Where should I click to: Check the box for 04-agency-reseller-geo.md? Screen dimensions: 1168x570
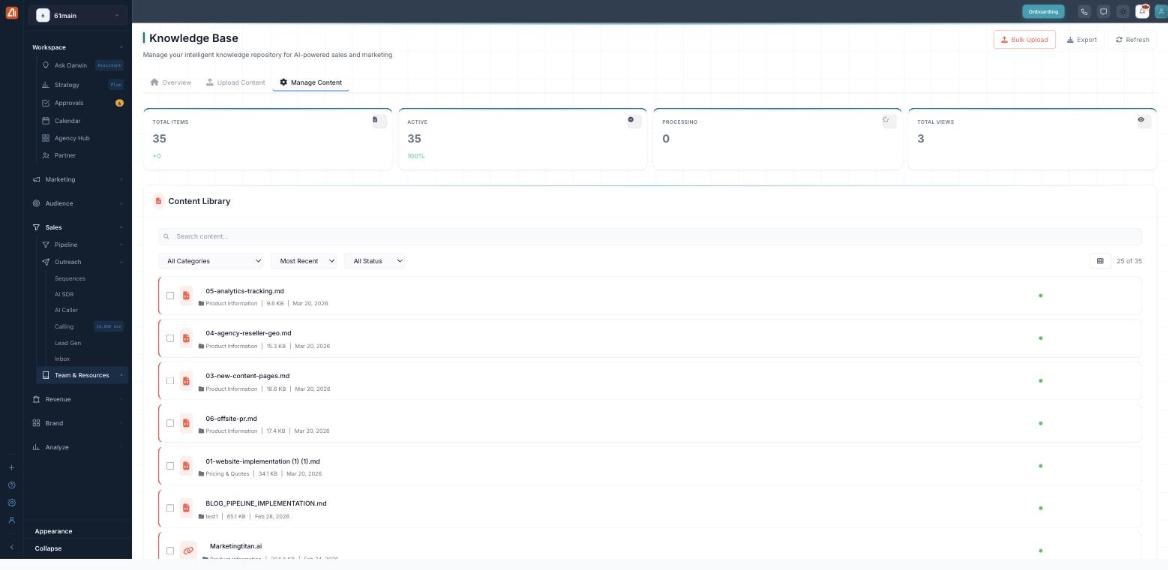pos(170,338)
